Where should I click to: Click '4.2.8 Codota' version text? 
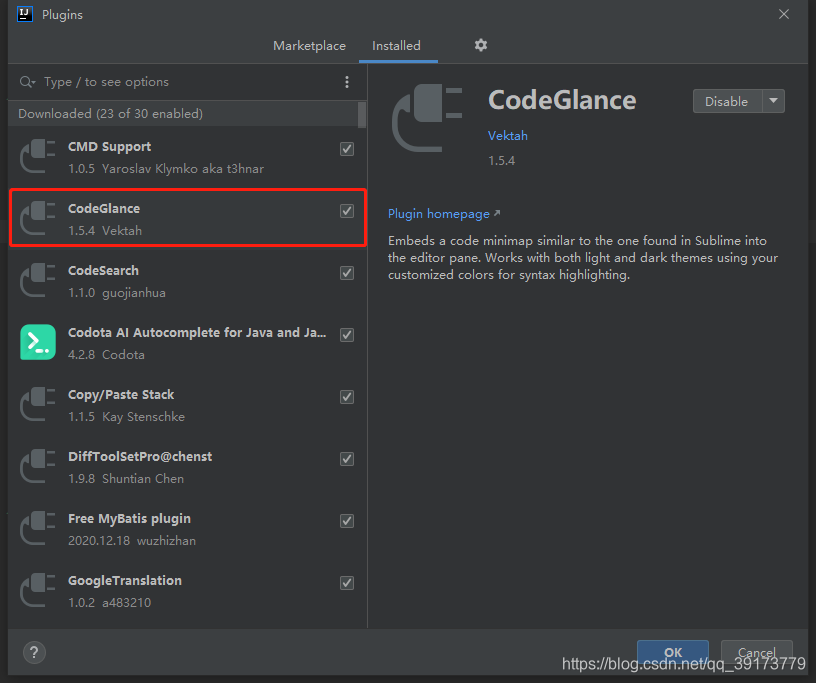point(107,355)
